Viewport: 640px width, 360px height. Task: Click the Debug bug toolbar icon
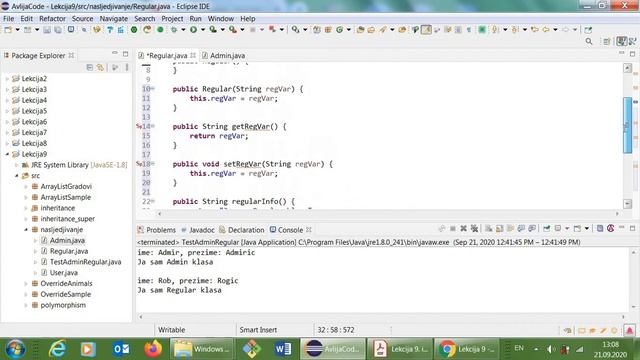point(174,30)
